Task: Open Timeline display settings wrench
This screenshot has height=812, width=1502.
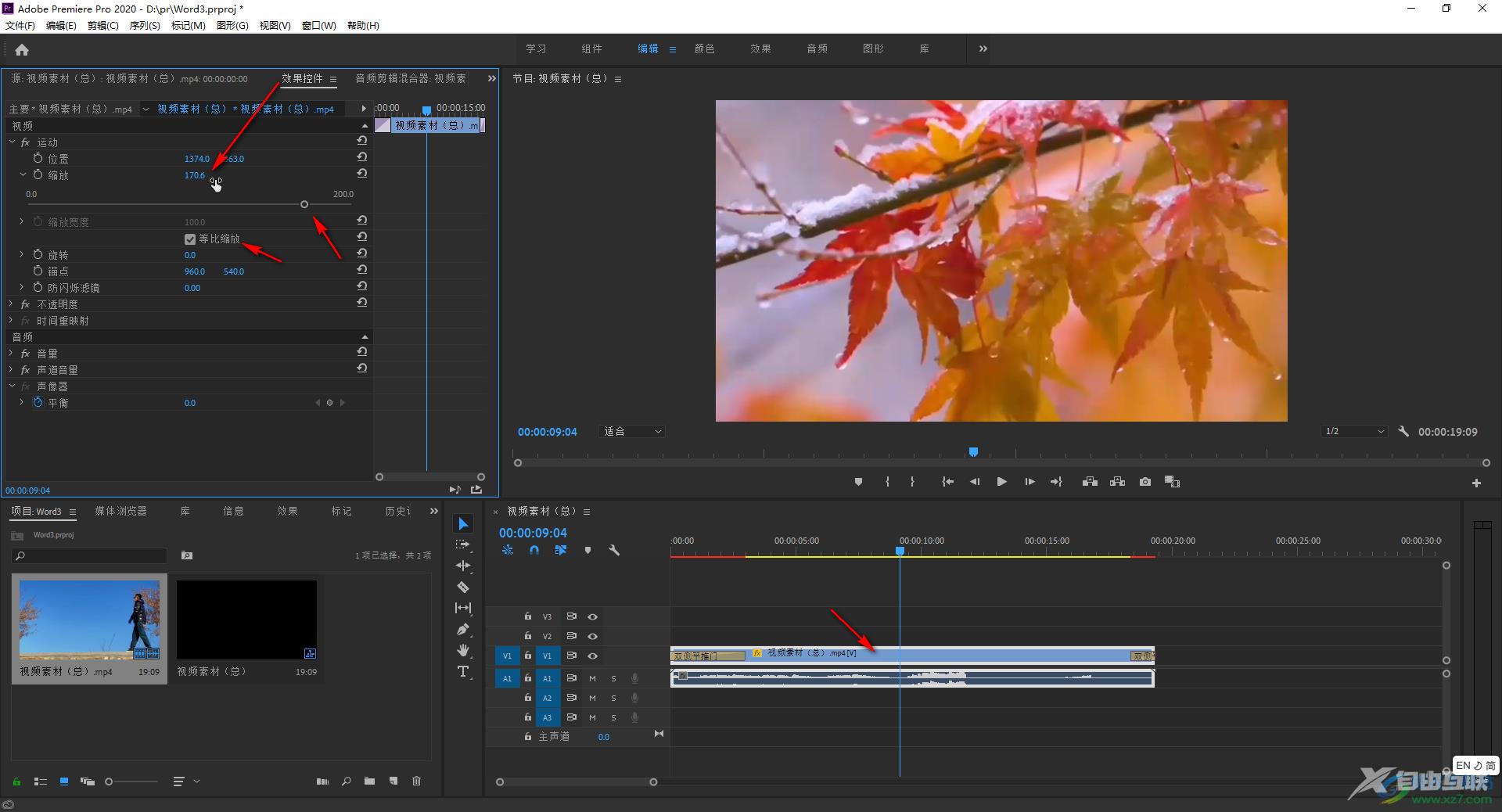Action: (614, 550)
